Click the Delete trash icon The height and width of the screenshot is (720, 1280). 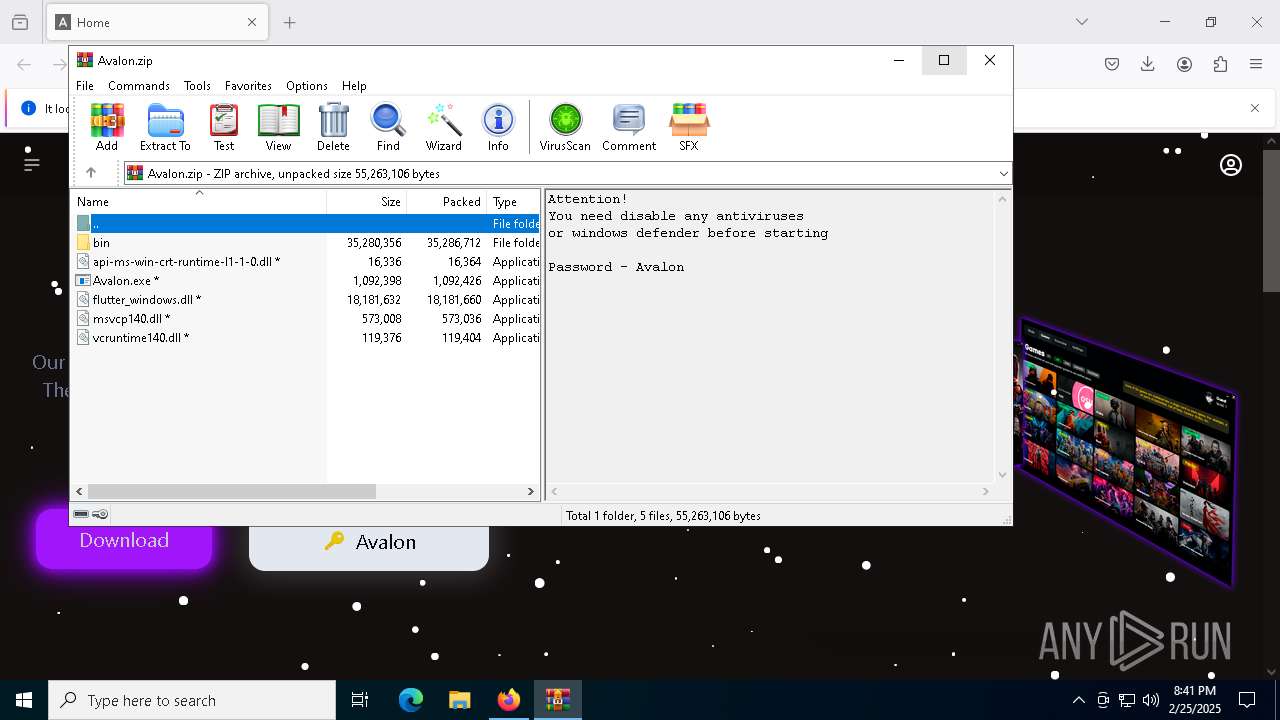click(x=333, y=127)
